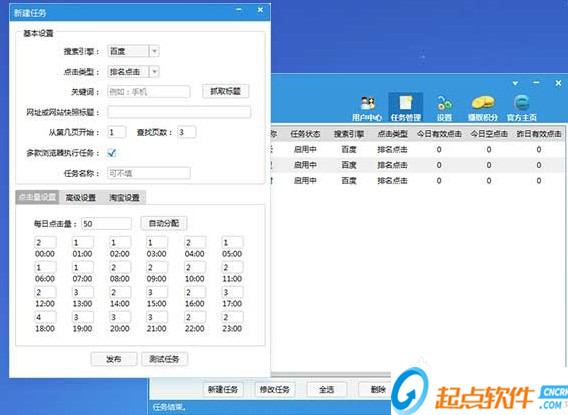Switch to the 点击量设置 tab
Image resolution: width=568 pixels, height=415 pixels.
point(37,197)
